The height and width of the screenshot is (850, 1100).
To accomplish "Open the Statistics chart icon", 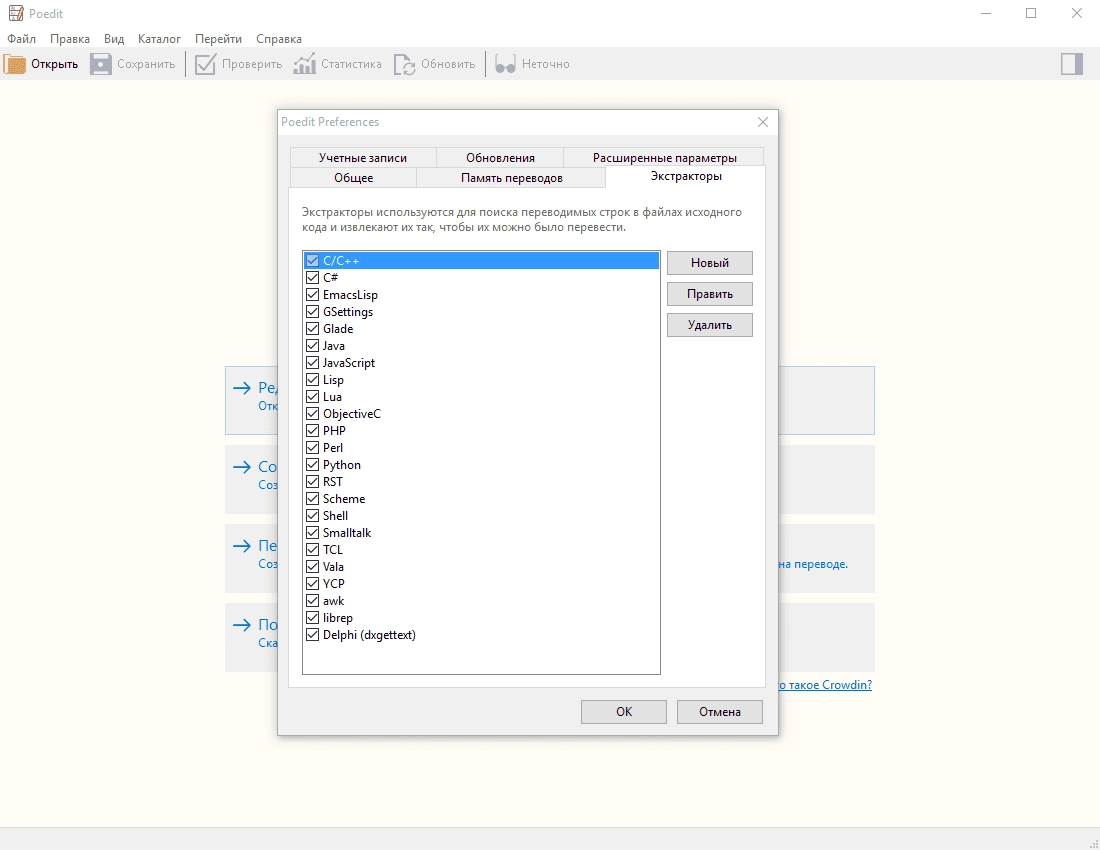I will (x=304, y=64).
